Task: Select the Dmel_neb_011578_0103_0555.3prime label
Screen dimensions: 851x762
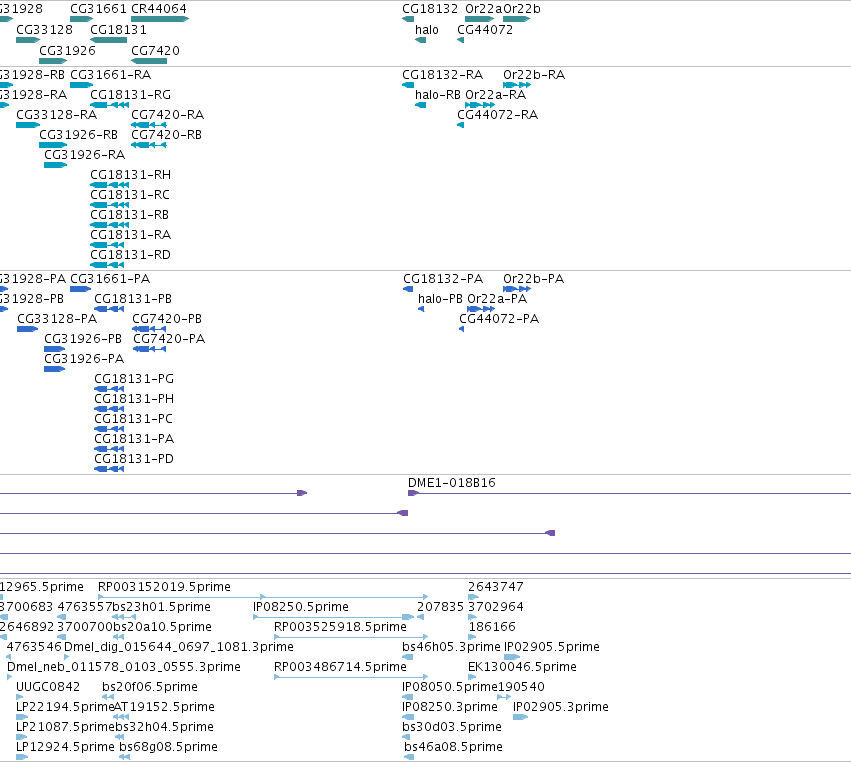Action: pyautogui.click(x=124, y=667)
